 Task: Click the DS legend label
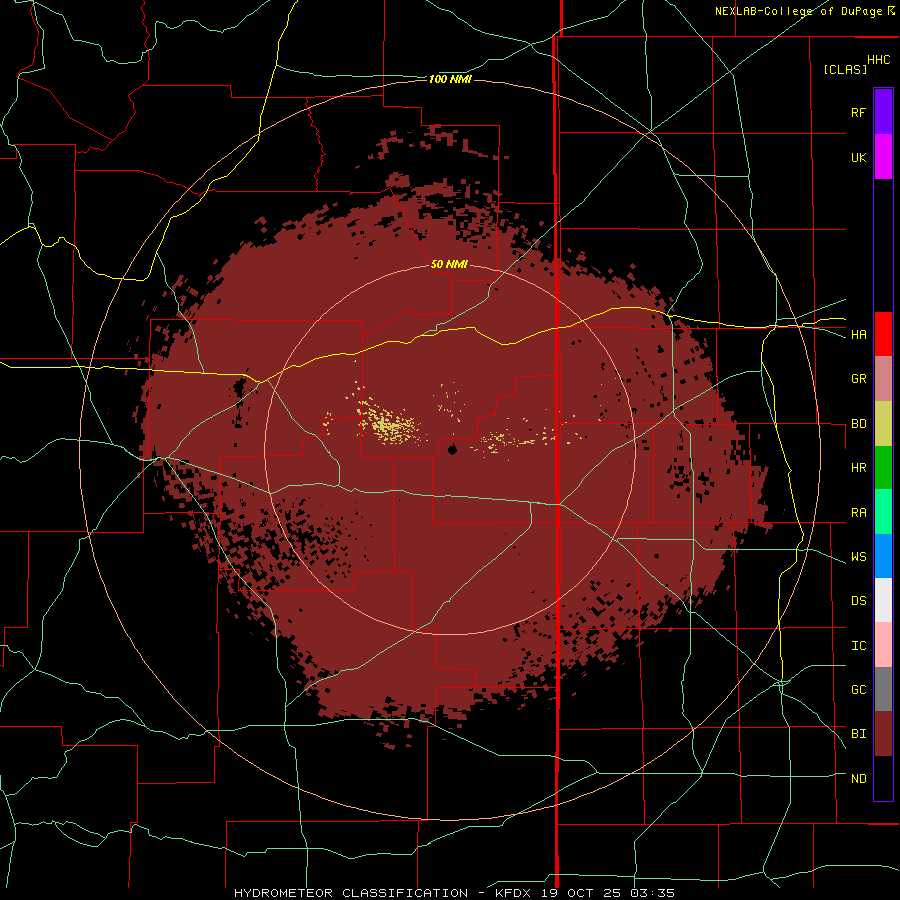point(858,600)
